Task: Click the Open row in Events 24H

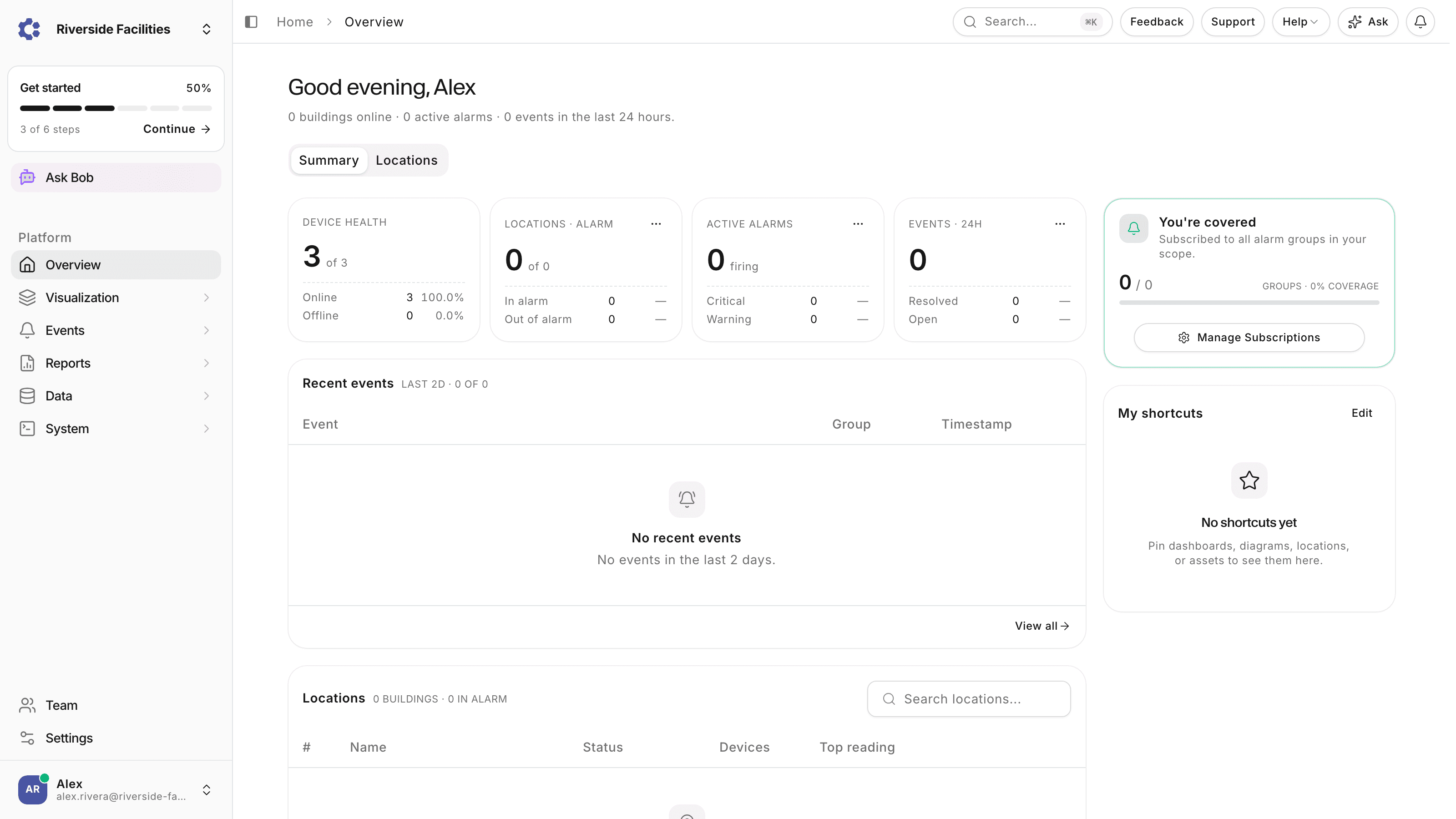Action: 989,319
